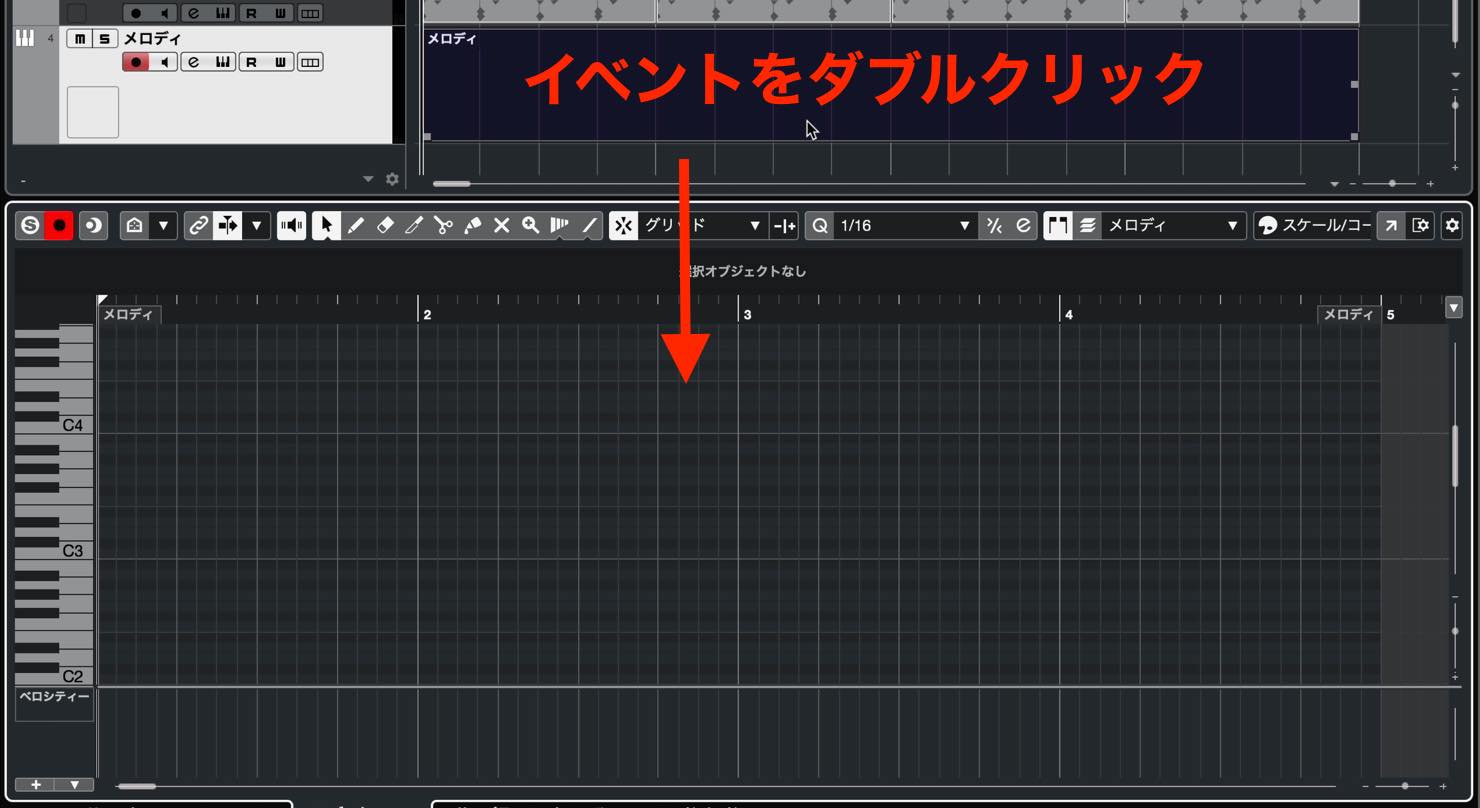This screenshot has height=808, width=1480.
Task: Select the Trim tool
Action: click(414, 226)
